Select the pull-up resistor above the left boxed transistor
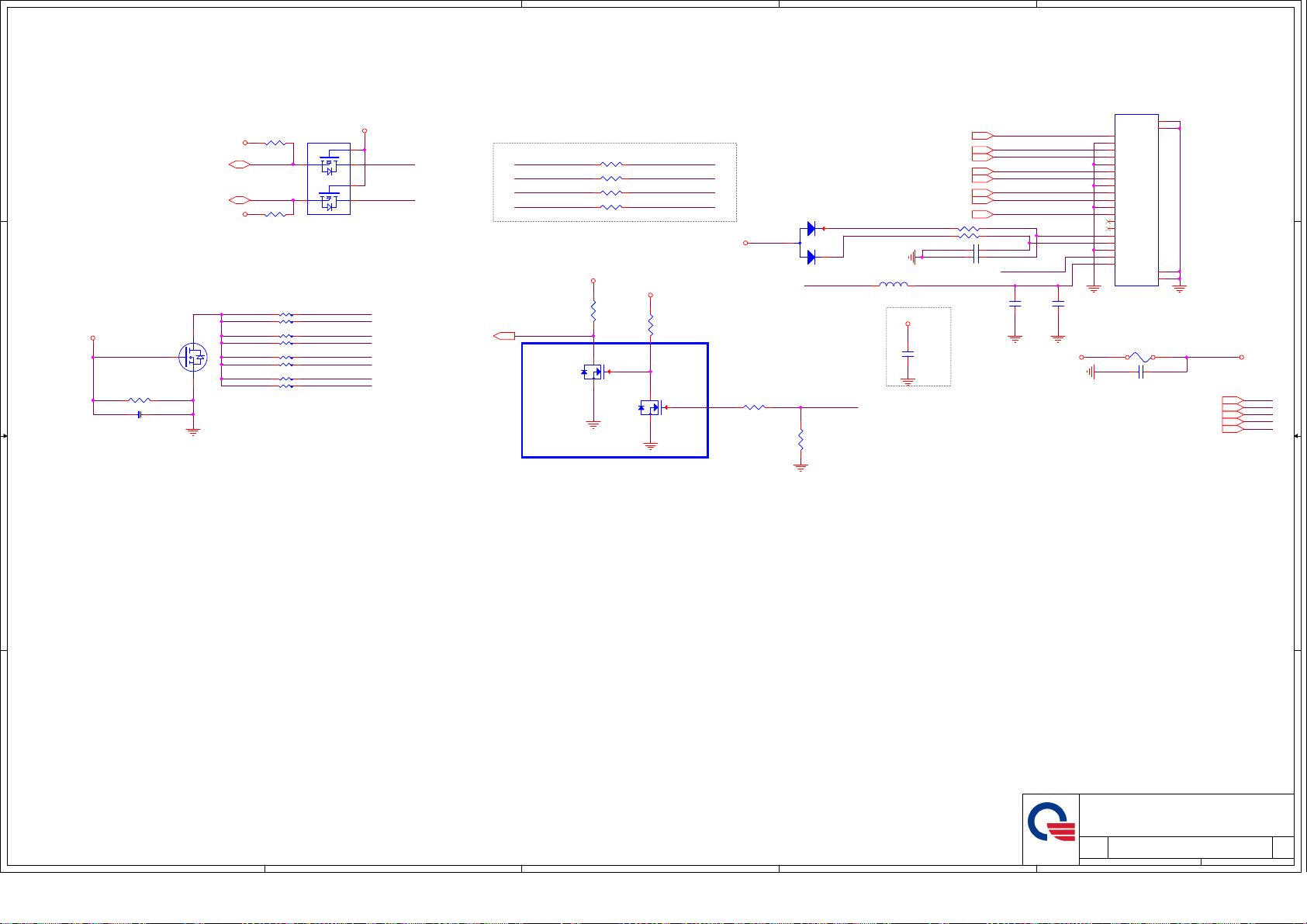1307x924 pixels. click(x=593, y=311)
